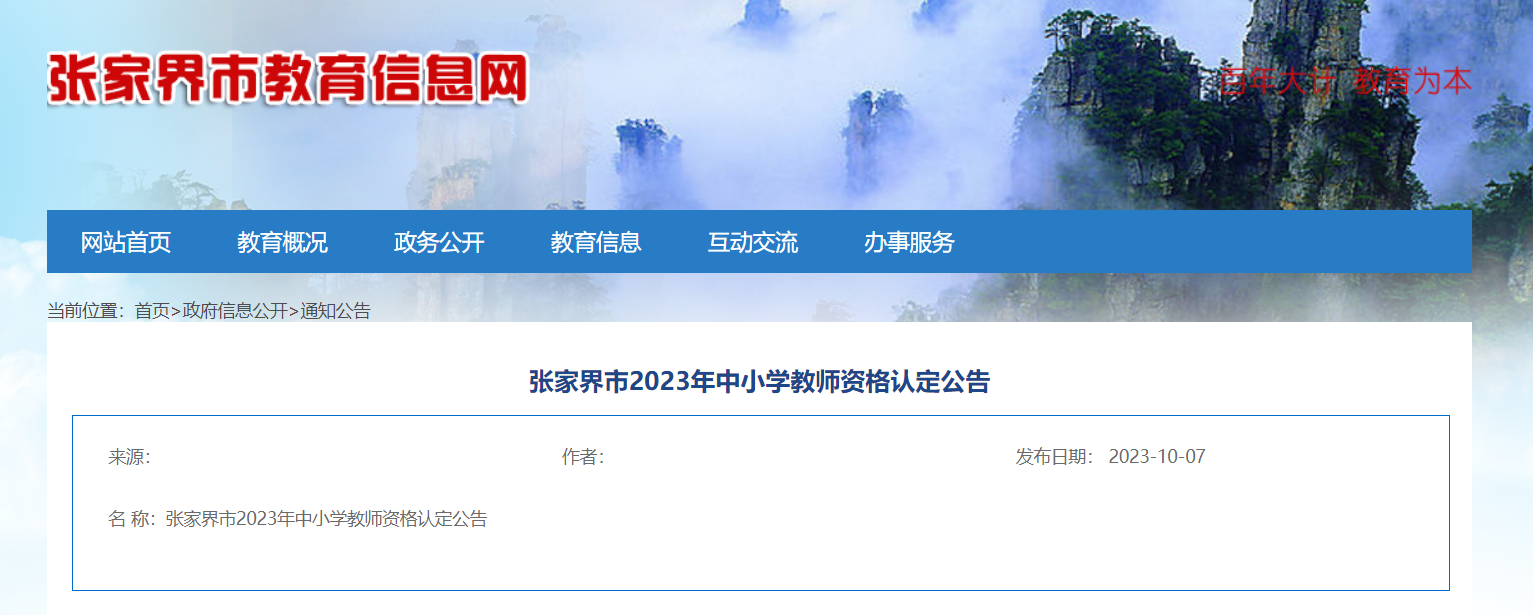Click the bold blue article title heading
Image resolution: width=1533 pixels, height=615 pixels.
pyautogui.click(x=759, y=382)
